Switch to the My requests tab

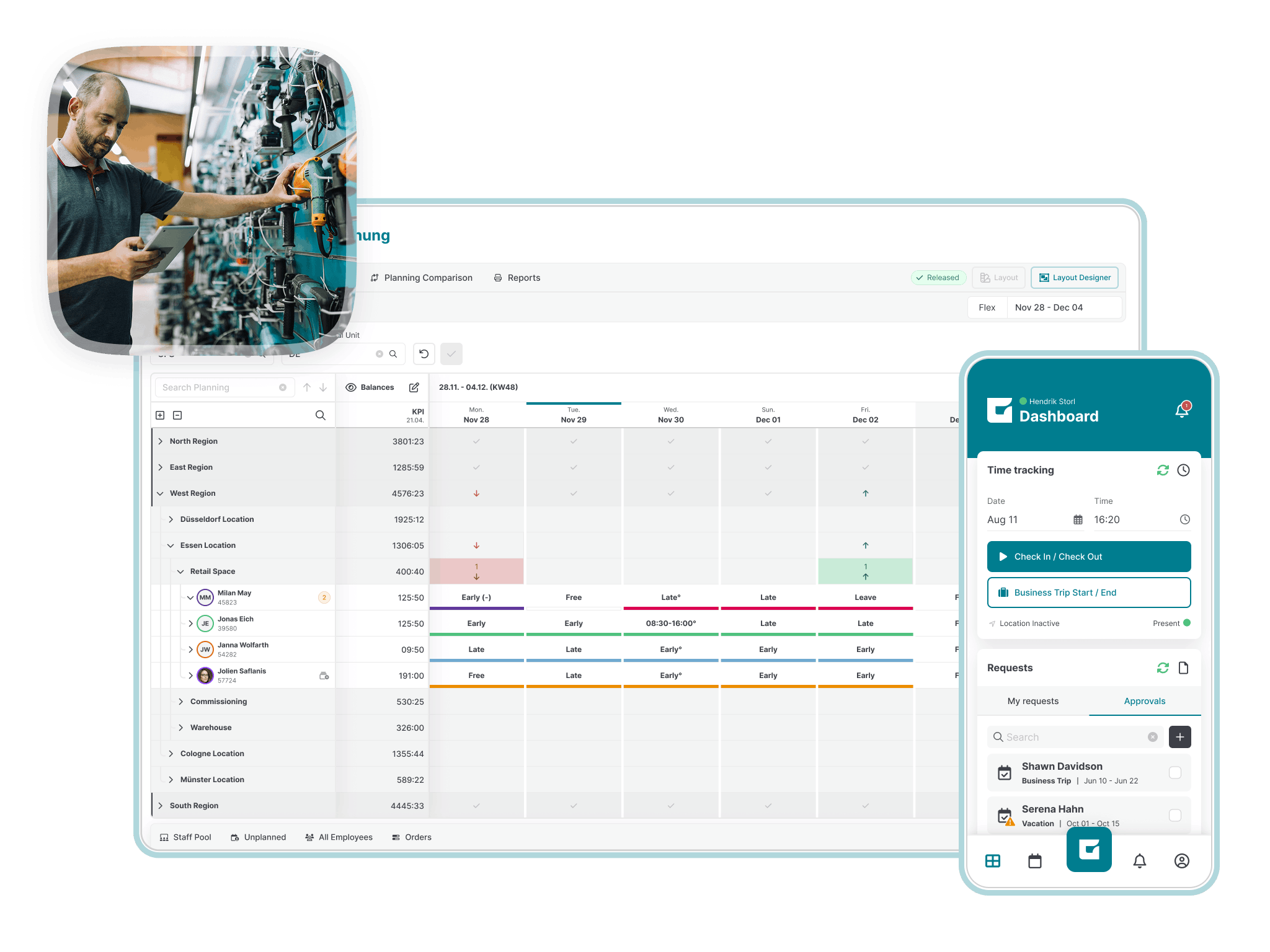[1032, 701]
